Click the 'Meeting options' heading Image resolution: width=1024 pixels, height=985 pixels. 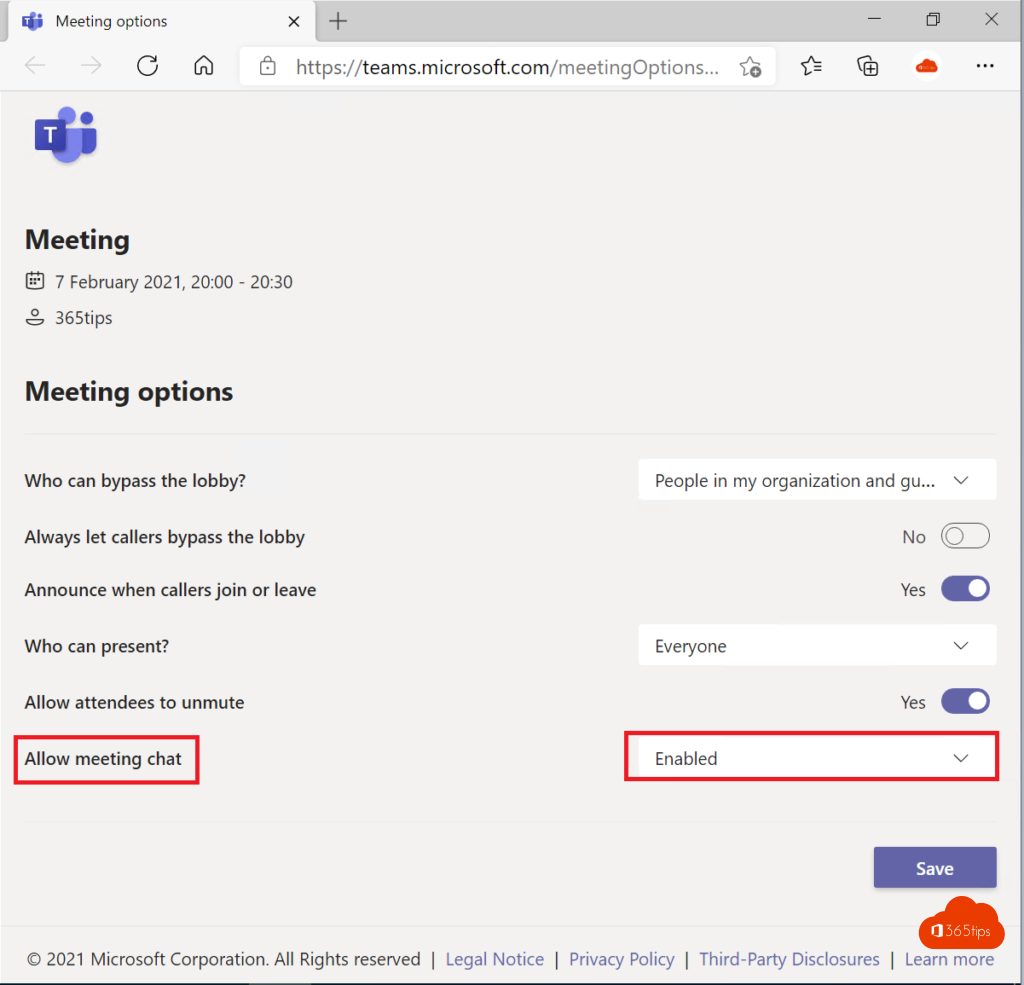129,391
